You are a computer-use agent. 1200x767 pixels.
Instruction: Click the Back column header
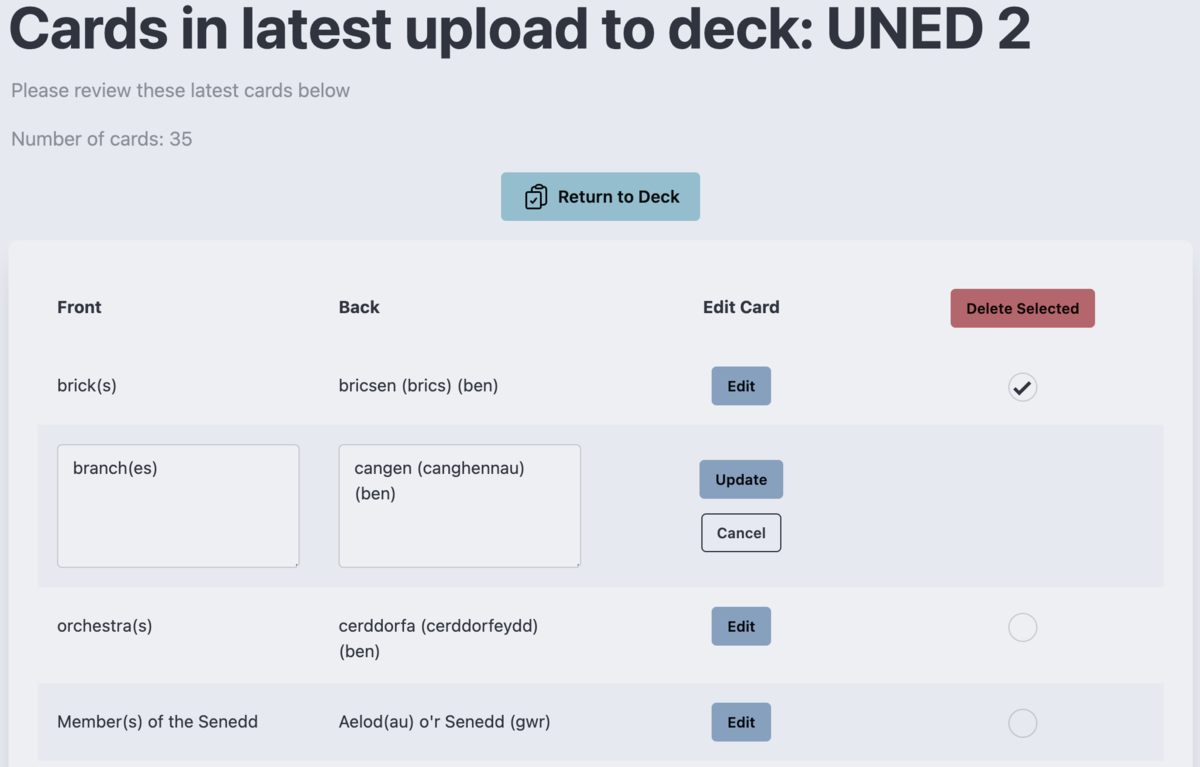coord(359,307)
